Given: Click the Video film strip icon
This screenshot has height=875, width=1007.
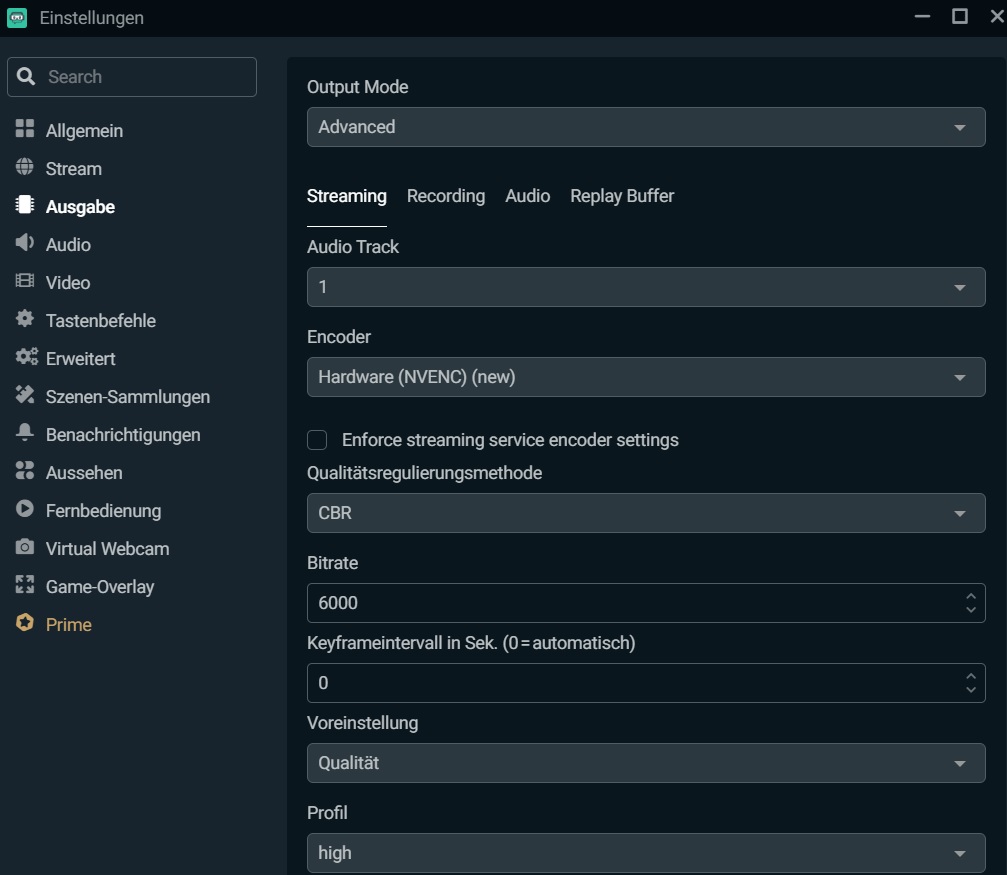Looking at the screenshot, I should [25, 282].
